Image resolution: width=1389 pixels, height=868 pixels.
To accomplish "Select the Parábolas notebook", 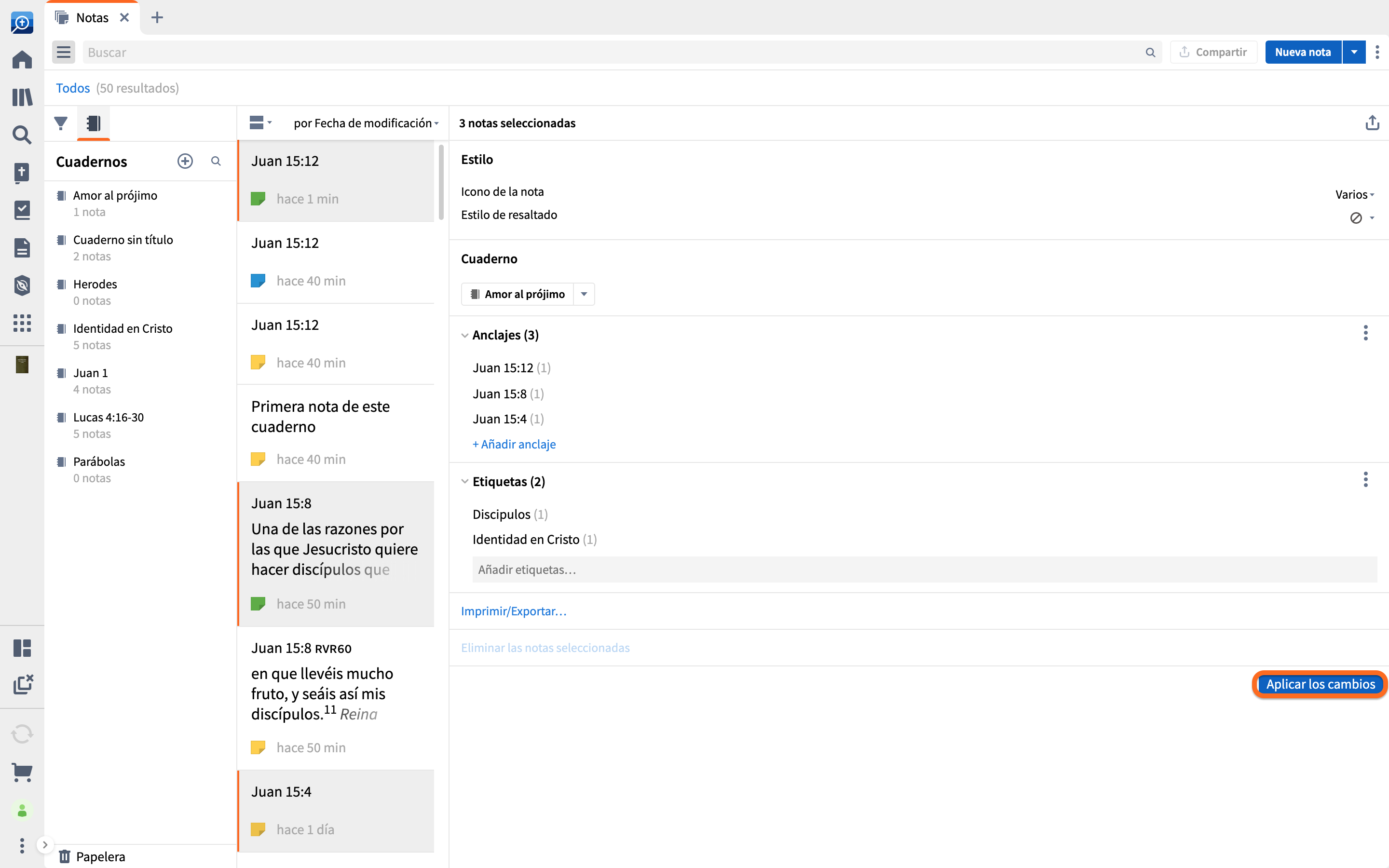I will (141, 469).
